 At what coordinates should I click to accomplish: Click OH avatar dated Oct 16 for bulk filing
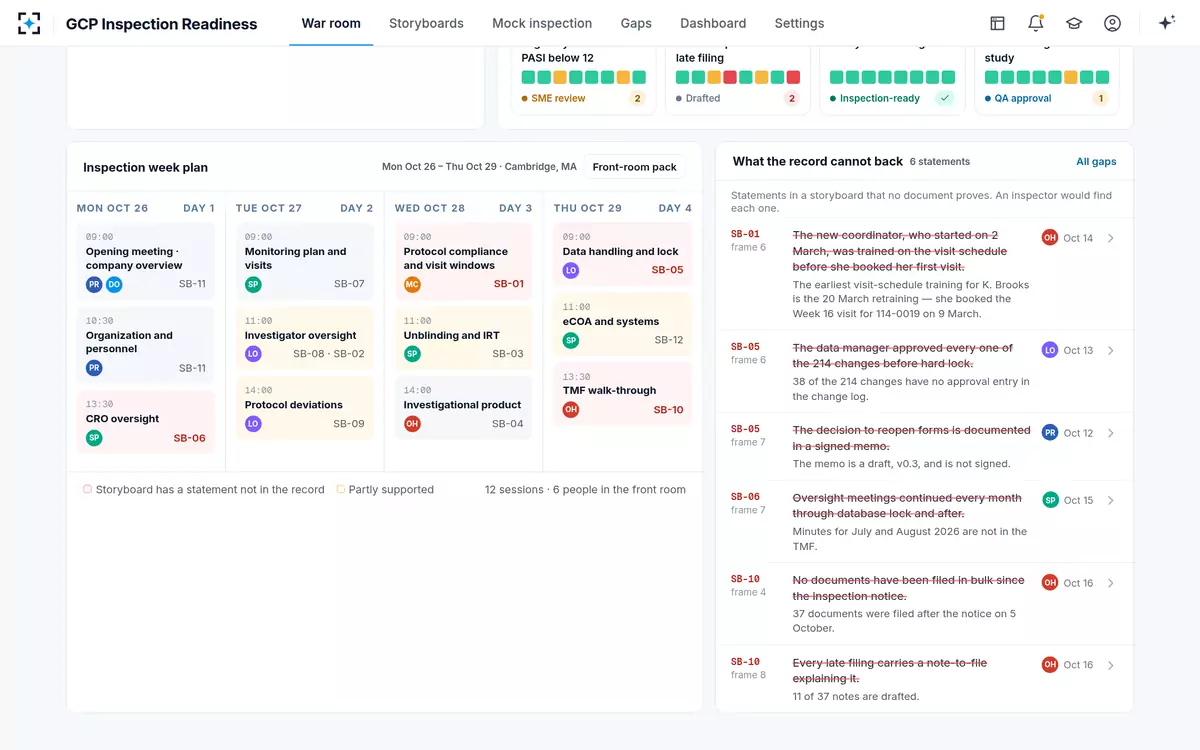[1050, 583]
